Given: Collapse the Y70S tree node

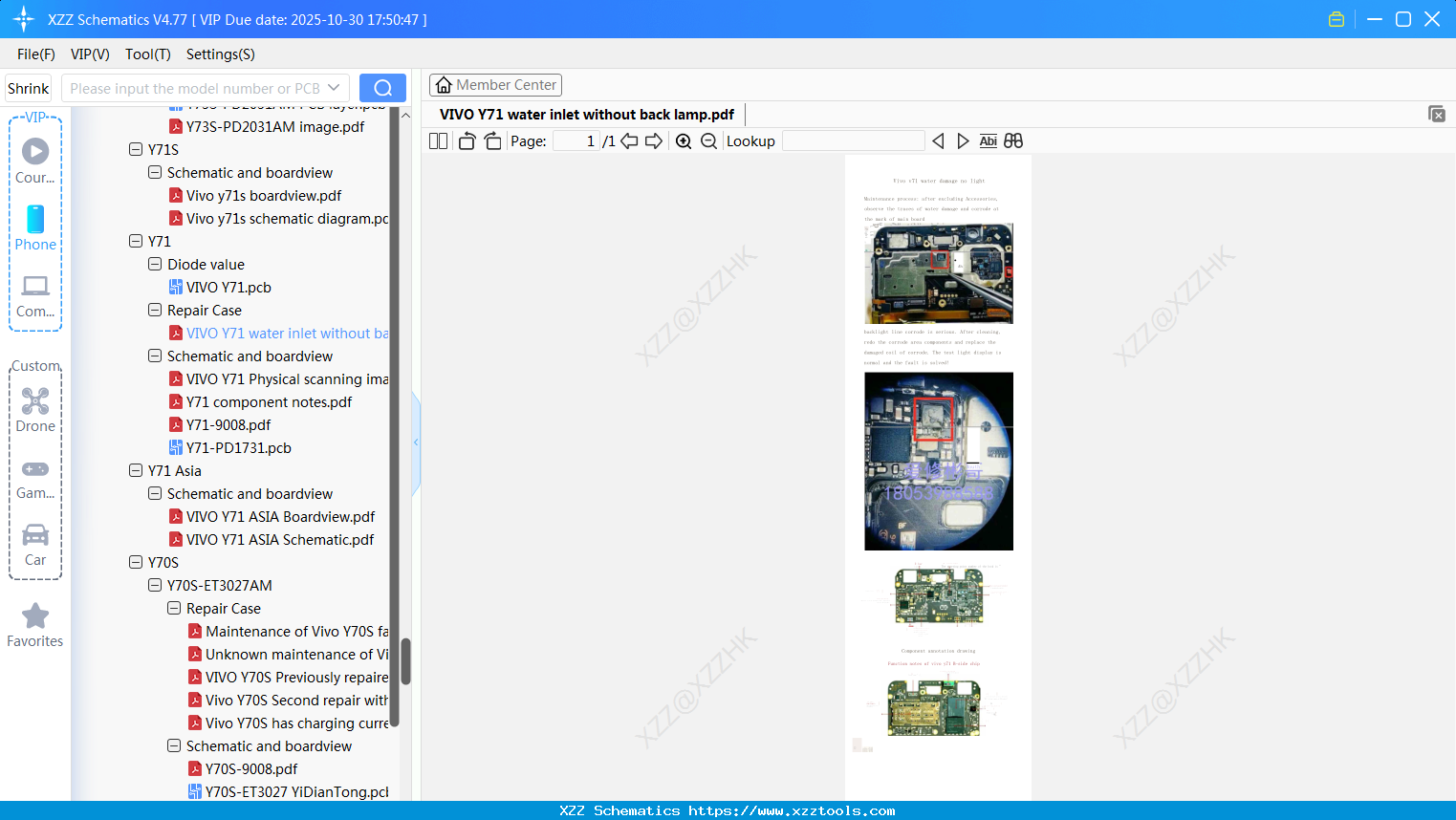Looking at the screenshot, I should tap(136, 562).
